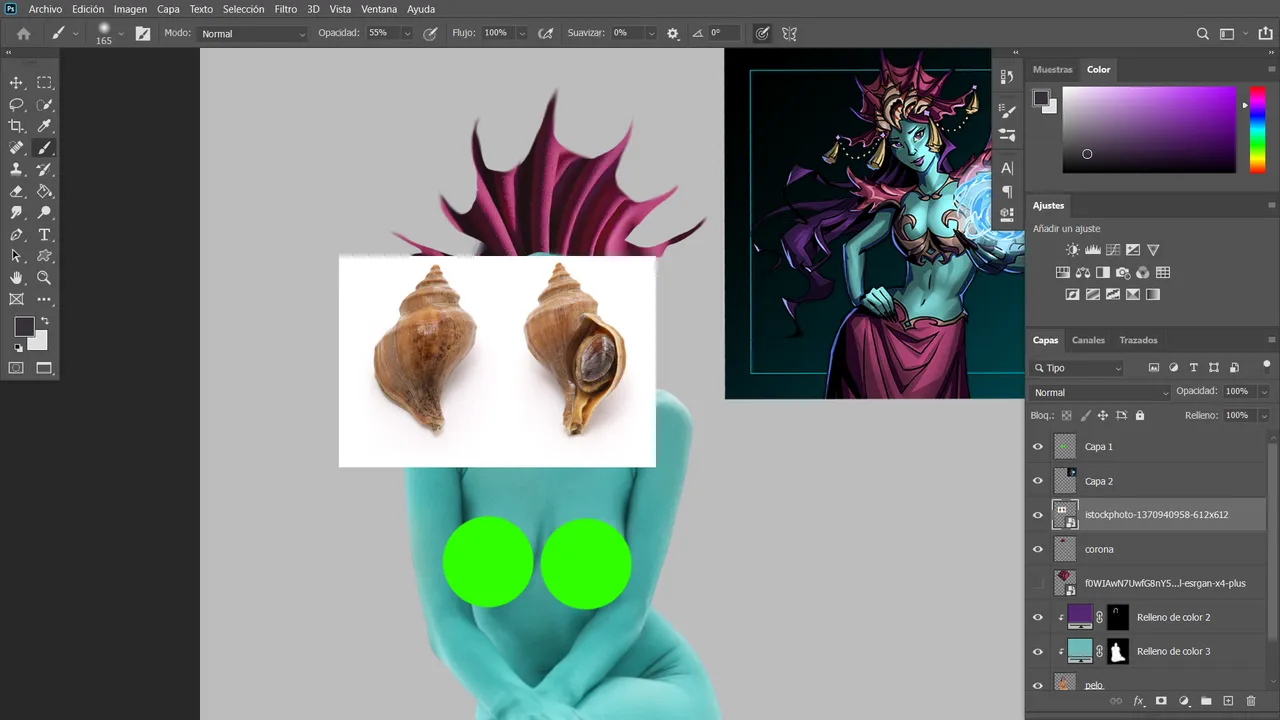The height and width of the screenshot is (720, 1280).
Task: Open the Filtro menu
Action: tap(286, 9)
